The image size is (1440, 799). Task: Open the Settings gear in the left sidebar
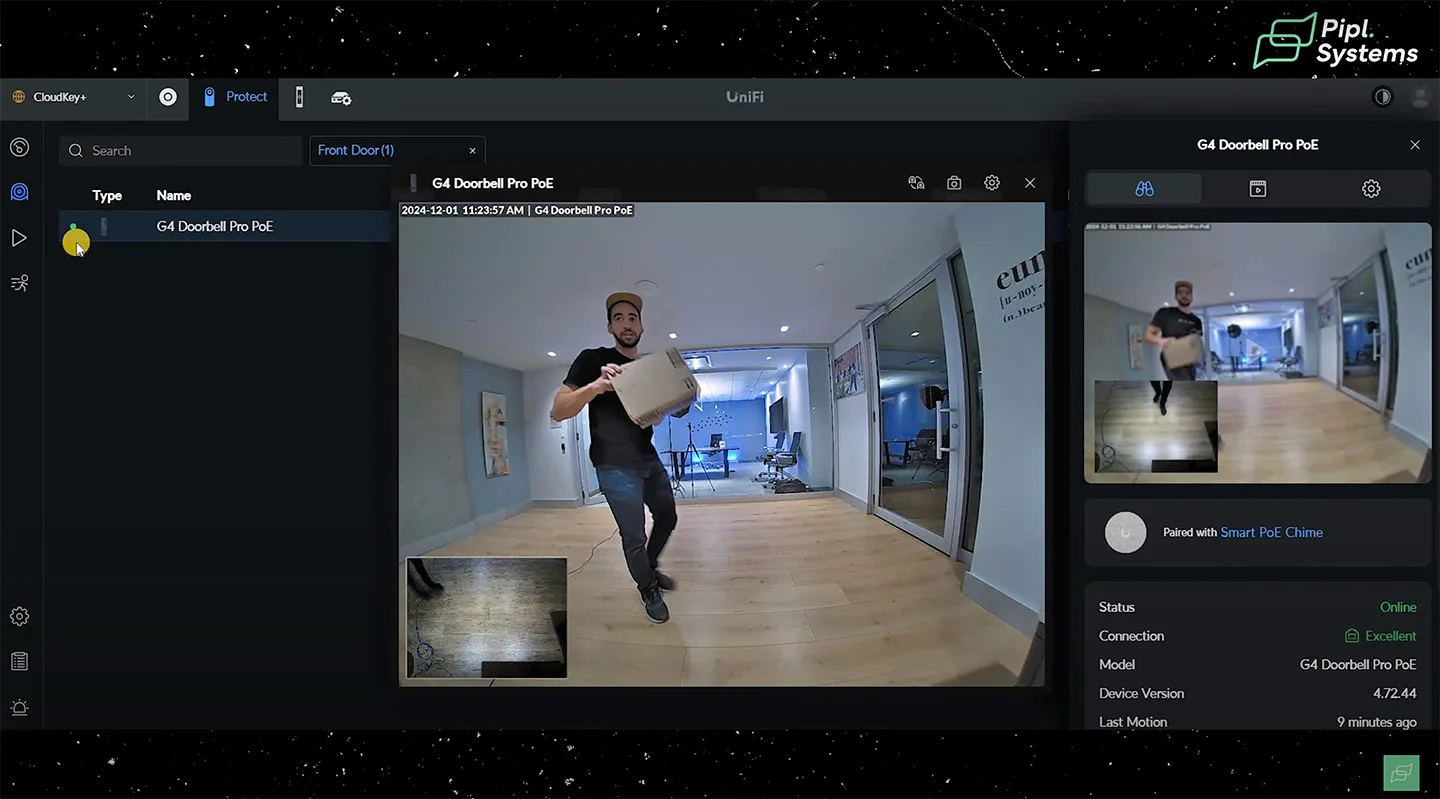19,617
